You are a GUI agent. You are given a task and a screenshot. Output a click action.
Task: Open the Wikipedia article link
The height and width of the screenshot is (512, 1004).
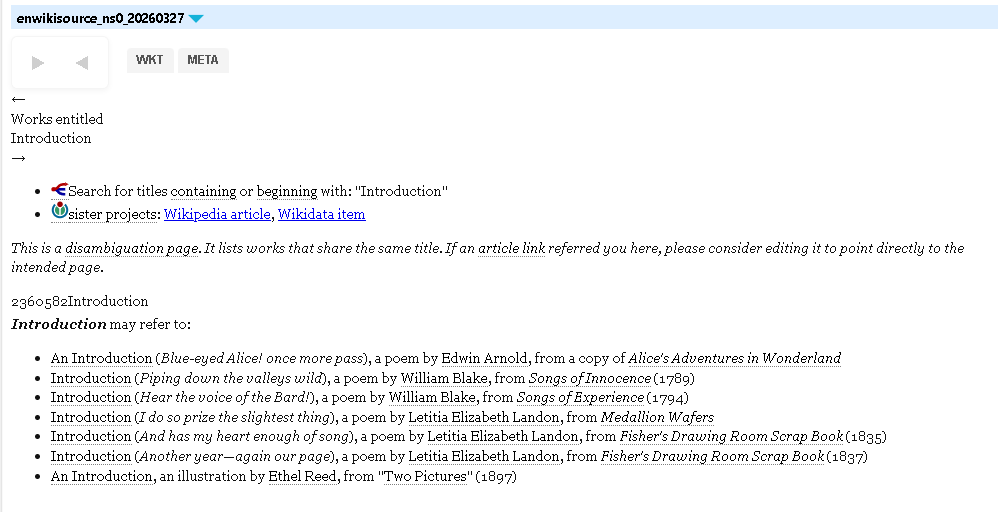click(x=217, y=214)
